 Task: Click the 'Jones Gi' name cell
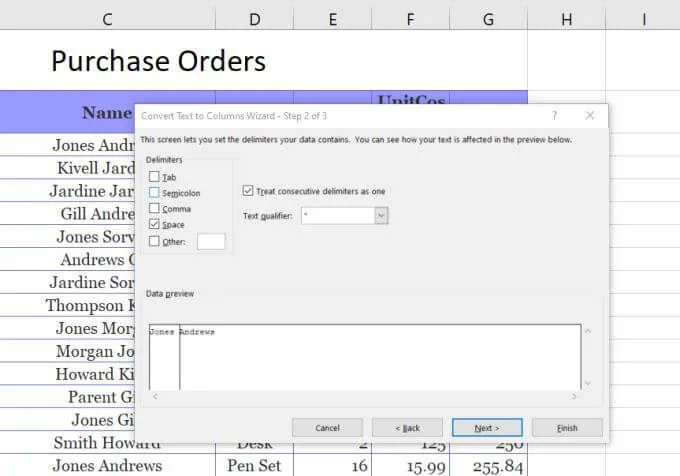67,420
